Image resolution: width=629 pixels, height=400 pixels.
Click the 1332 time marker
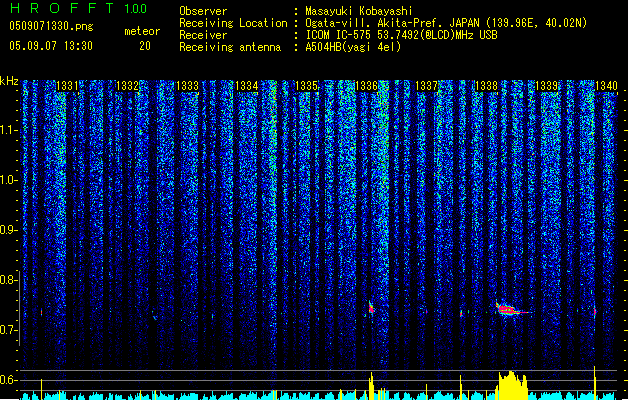click(127, 86)
